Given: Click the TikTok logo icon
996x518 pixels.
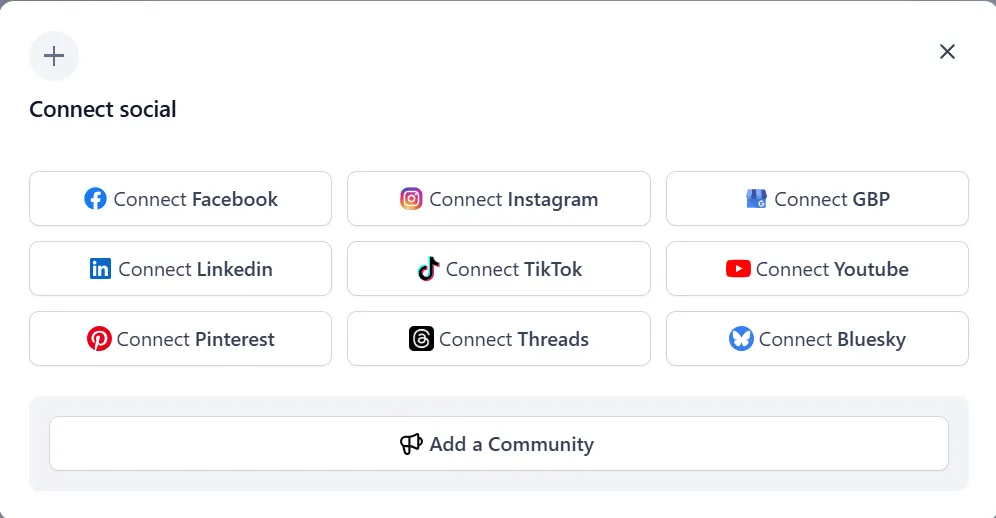Looking at the screenshot, I should [428, 269].
